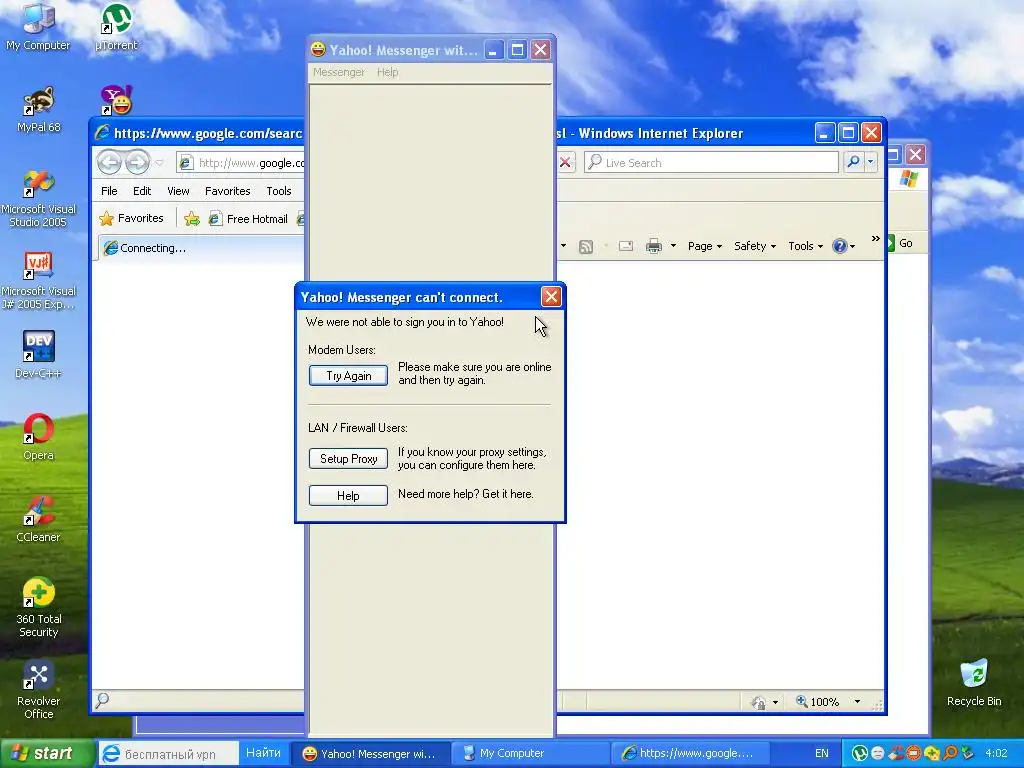Image resolution: width=1024 pixels, height=768 pixels.
Task: Click the IE Back navigation arrow
Action: tap(110, 162)
